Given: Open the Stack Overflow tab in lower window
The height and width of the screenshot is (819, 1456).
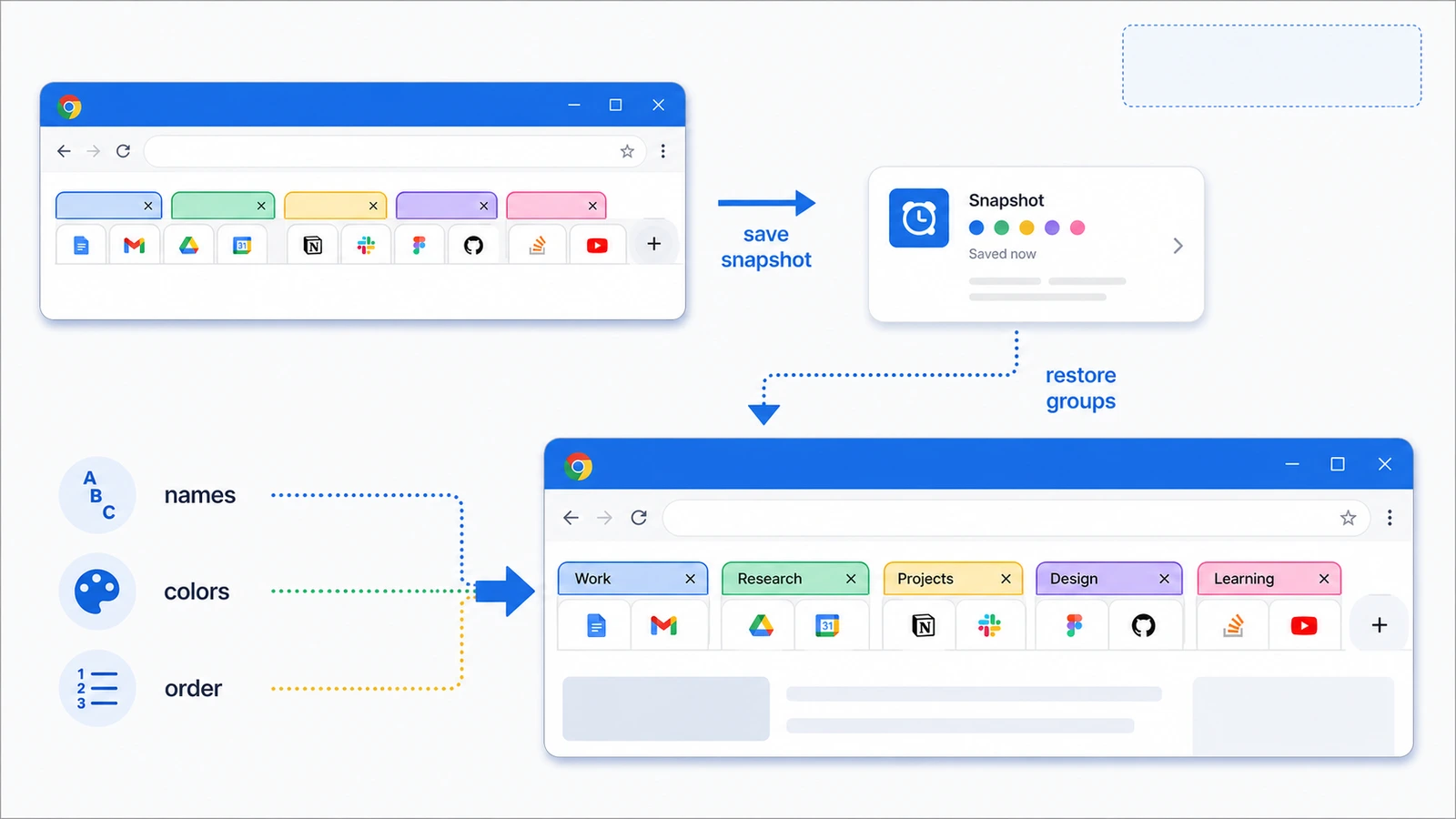Looking at the screenshot, I should [x=1233, y=626].
